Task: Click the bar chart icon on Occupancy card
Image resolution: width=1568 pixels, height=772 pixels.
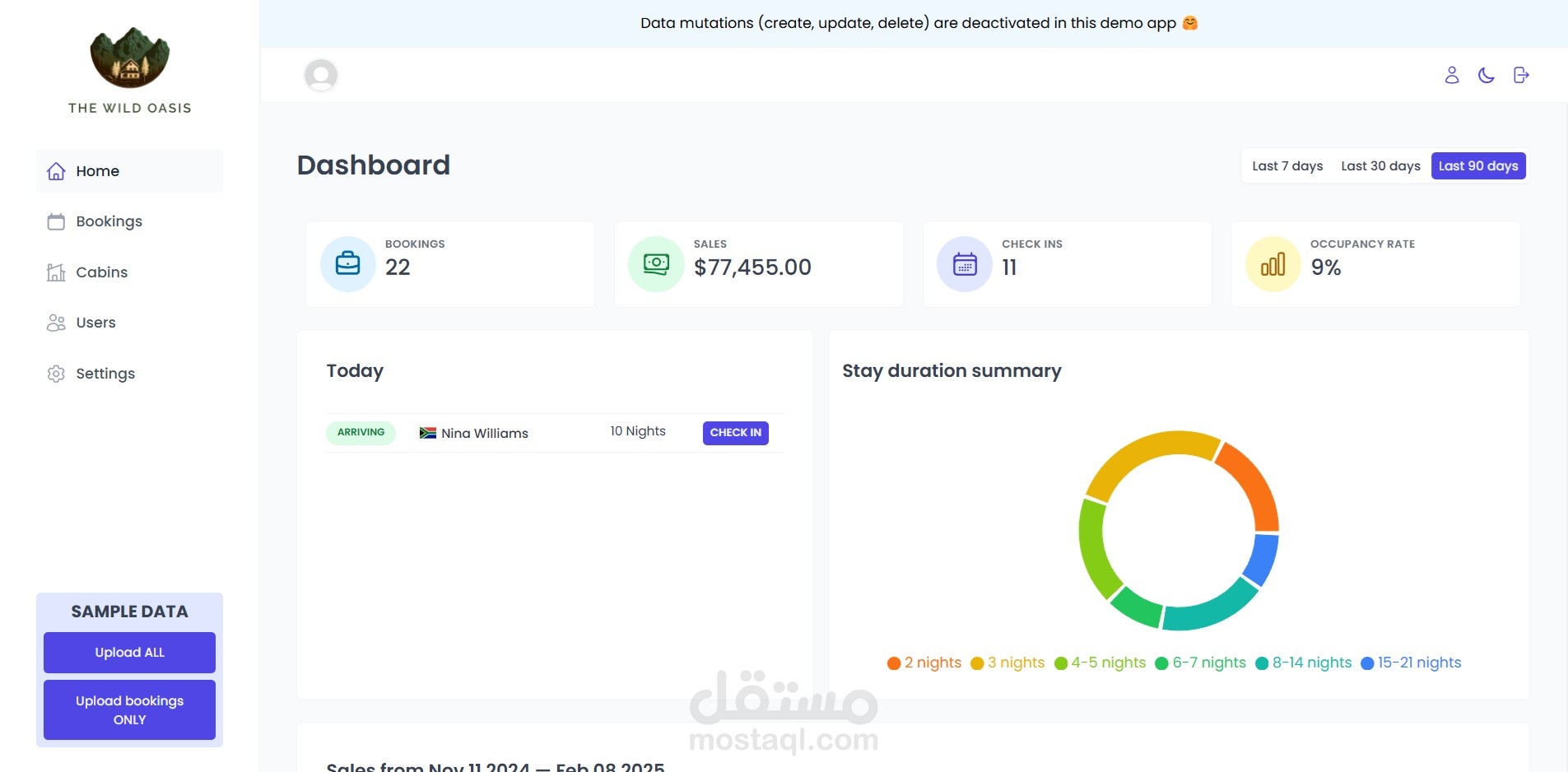Action: point(1273,264)
